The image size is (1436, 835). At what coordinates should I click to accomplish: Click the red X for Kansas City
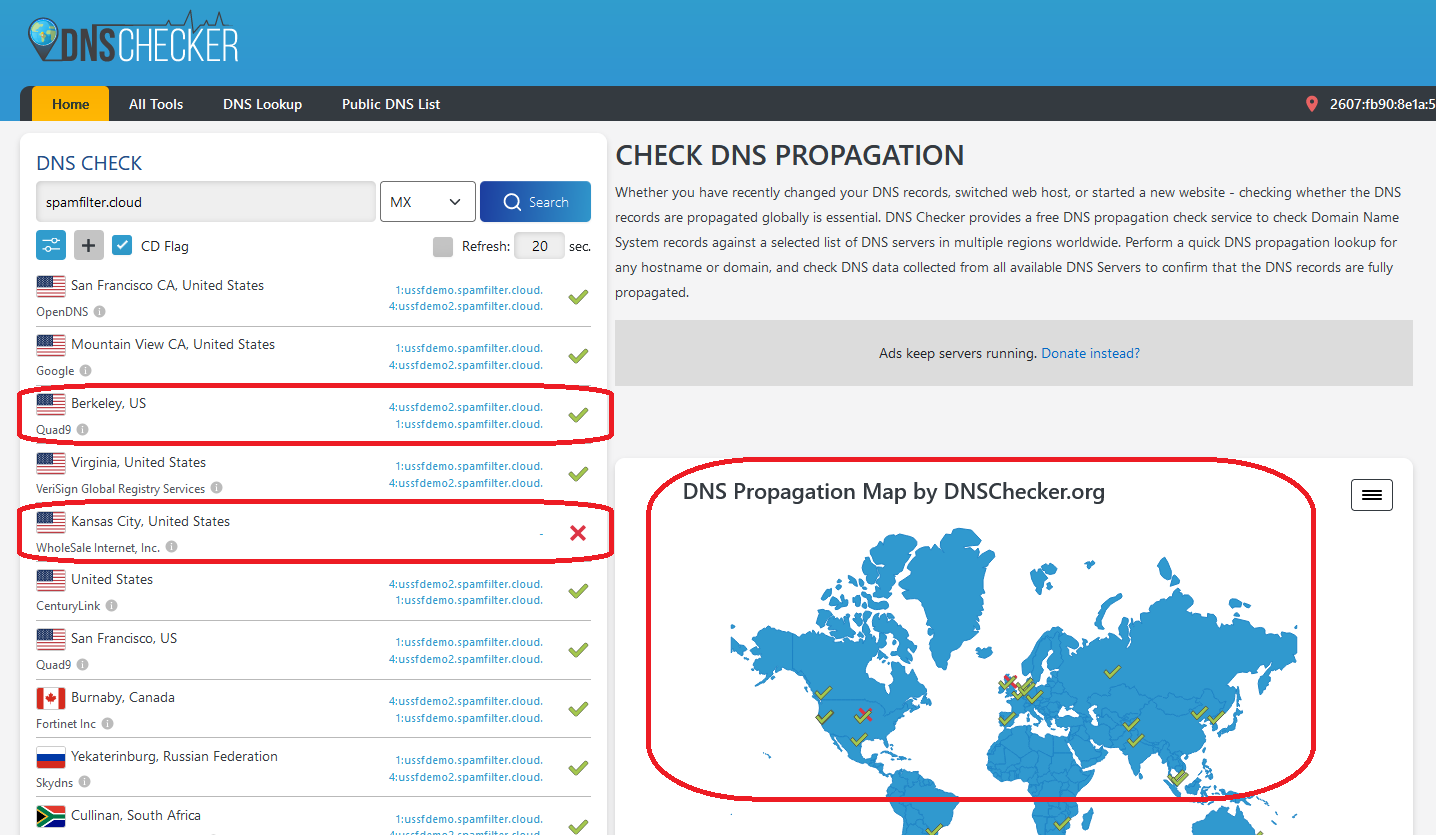tap(577, 533)
